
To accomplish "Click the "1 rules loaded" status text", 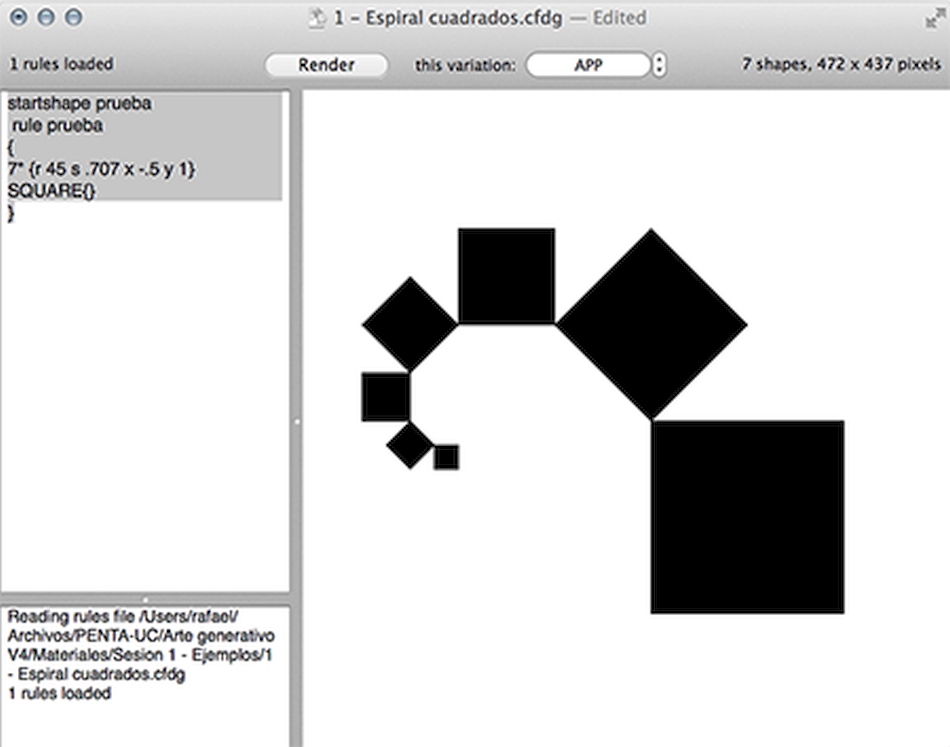I will [x=61, y=64].
